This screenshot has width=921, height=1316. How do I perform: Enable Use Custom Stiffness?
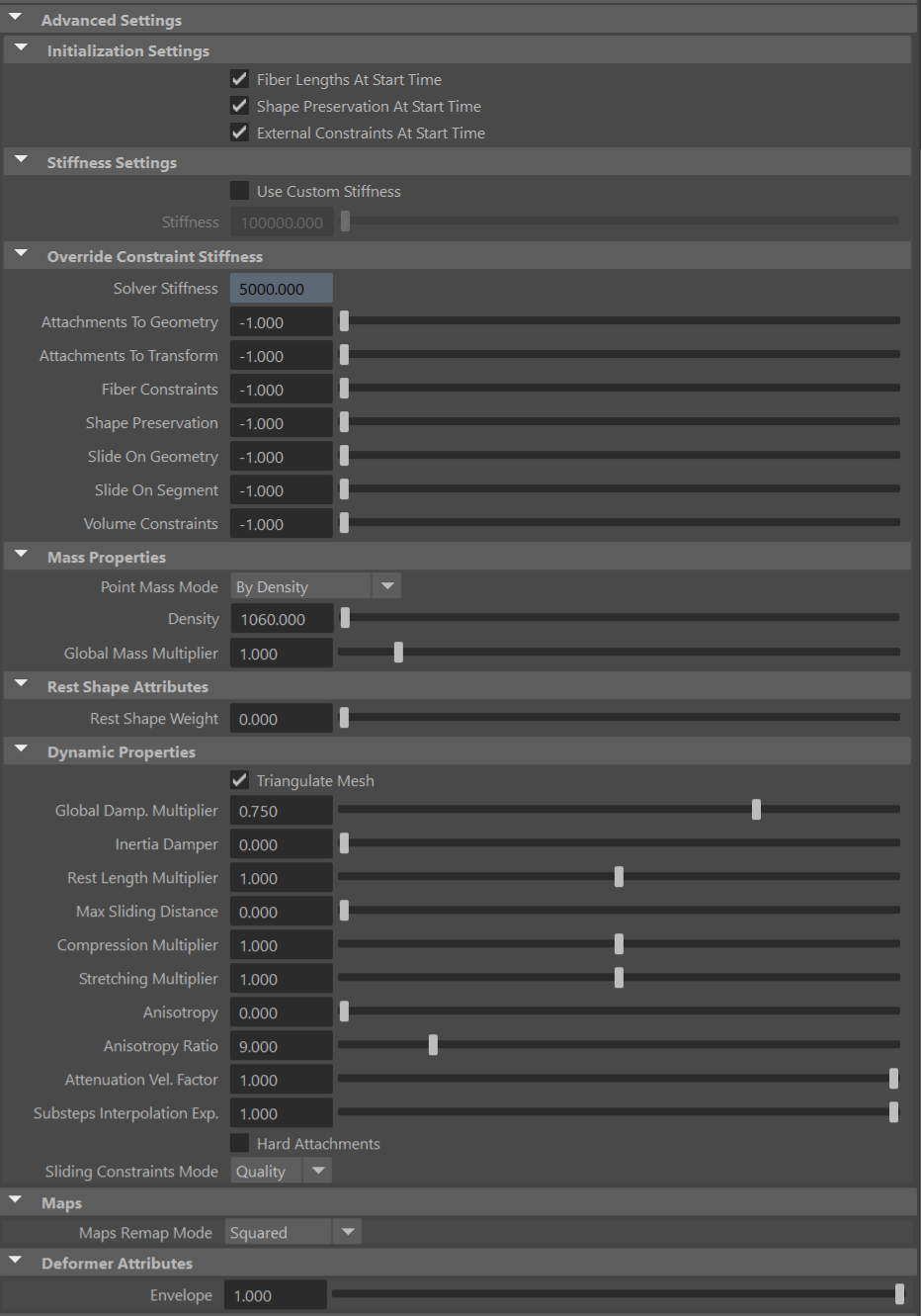(239, 191)
